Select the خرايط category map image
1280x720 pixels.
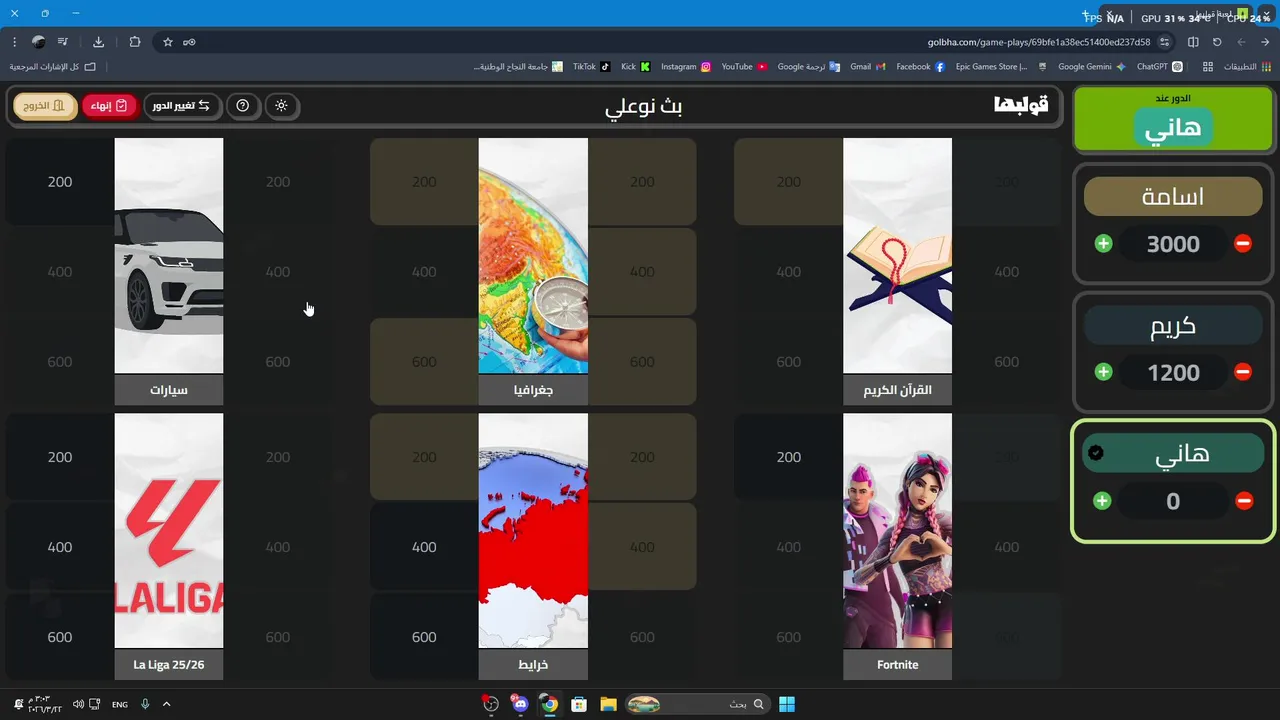pyautogui.click(x=533, y=531)
